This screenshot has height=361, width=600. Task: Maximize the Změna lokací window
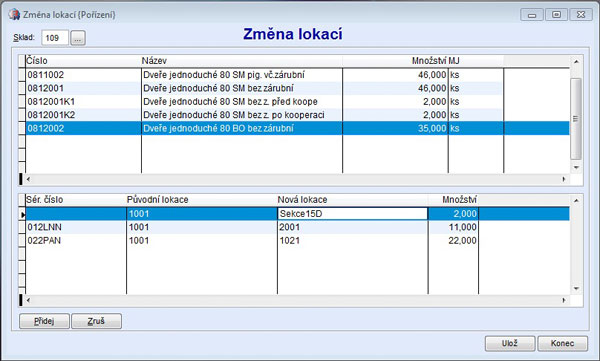(x=556, y=15)
